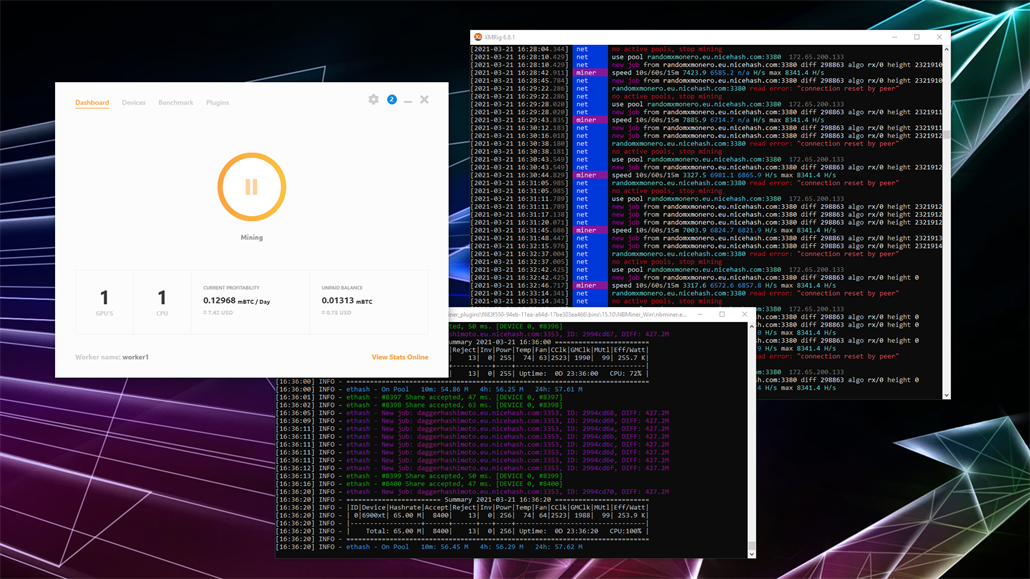Close the NiceHash Miner window
This screenshot has width=1030, height=579.
coord(424,99)
